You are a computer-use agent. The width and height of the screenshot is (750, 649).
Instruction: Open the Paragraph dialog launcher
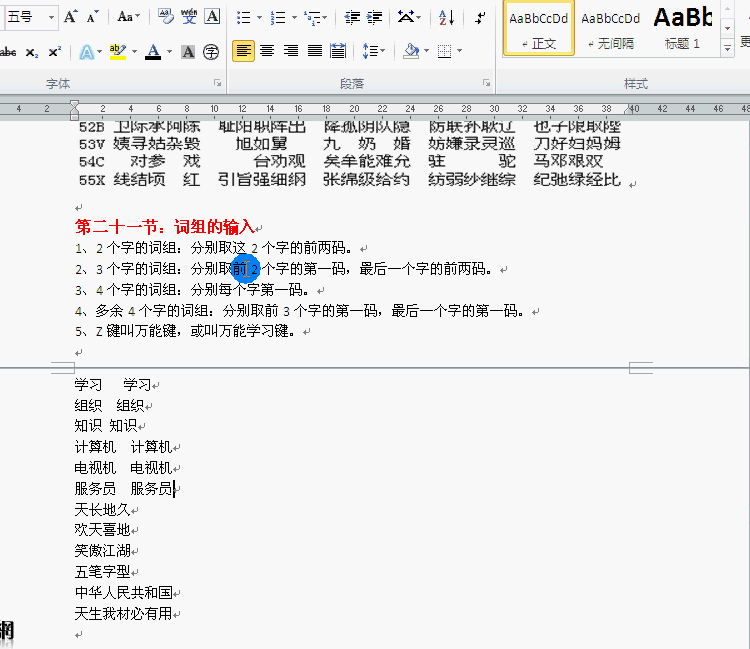tap(487, 83)
